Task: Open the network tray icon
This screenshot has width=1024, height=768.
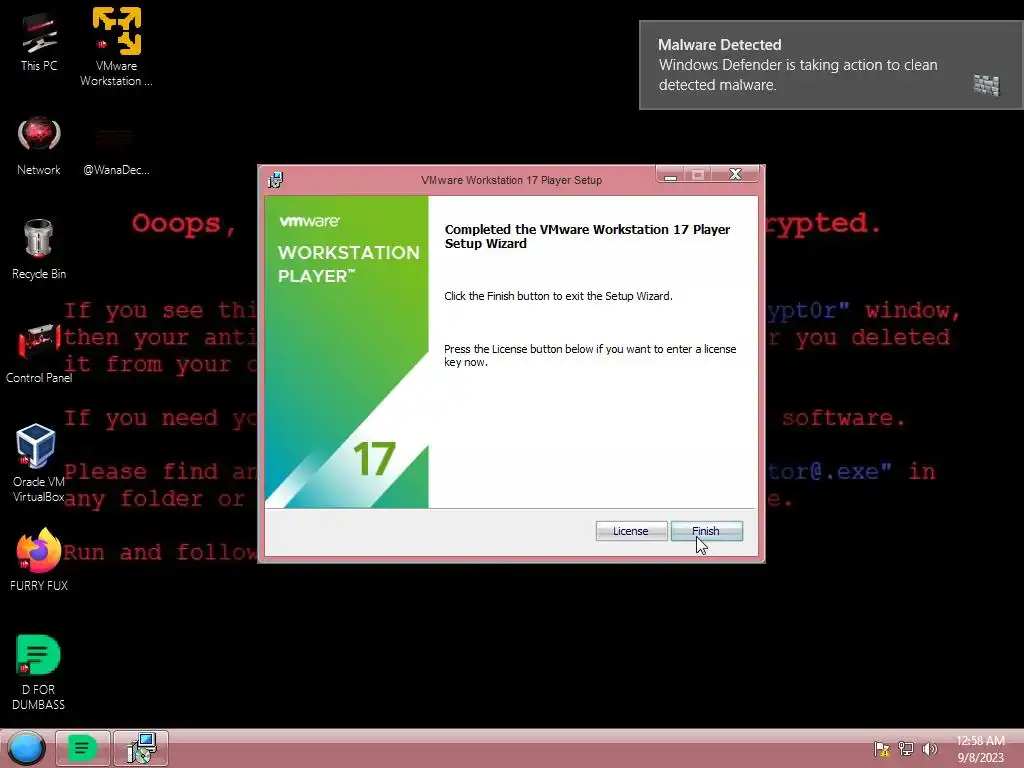Action: click(x=906, y=749)
